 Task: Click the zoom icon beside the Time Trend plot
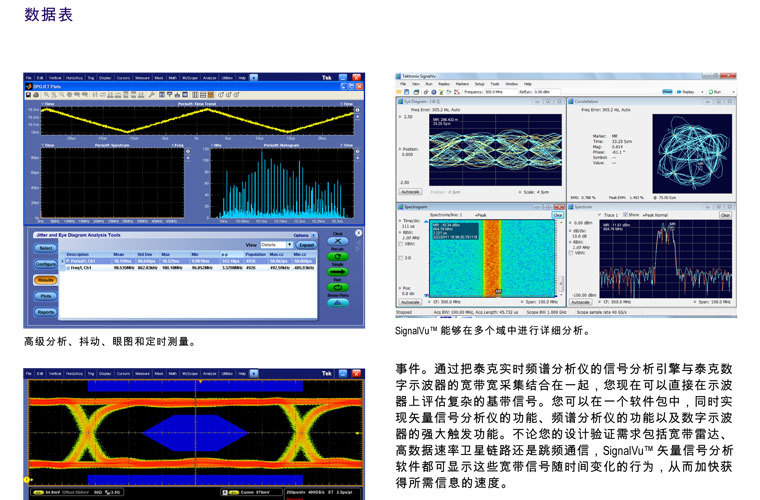(358, 110)
